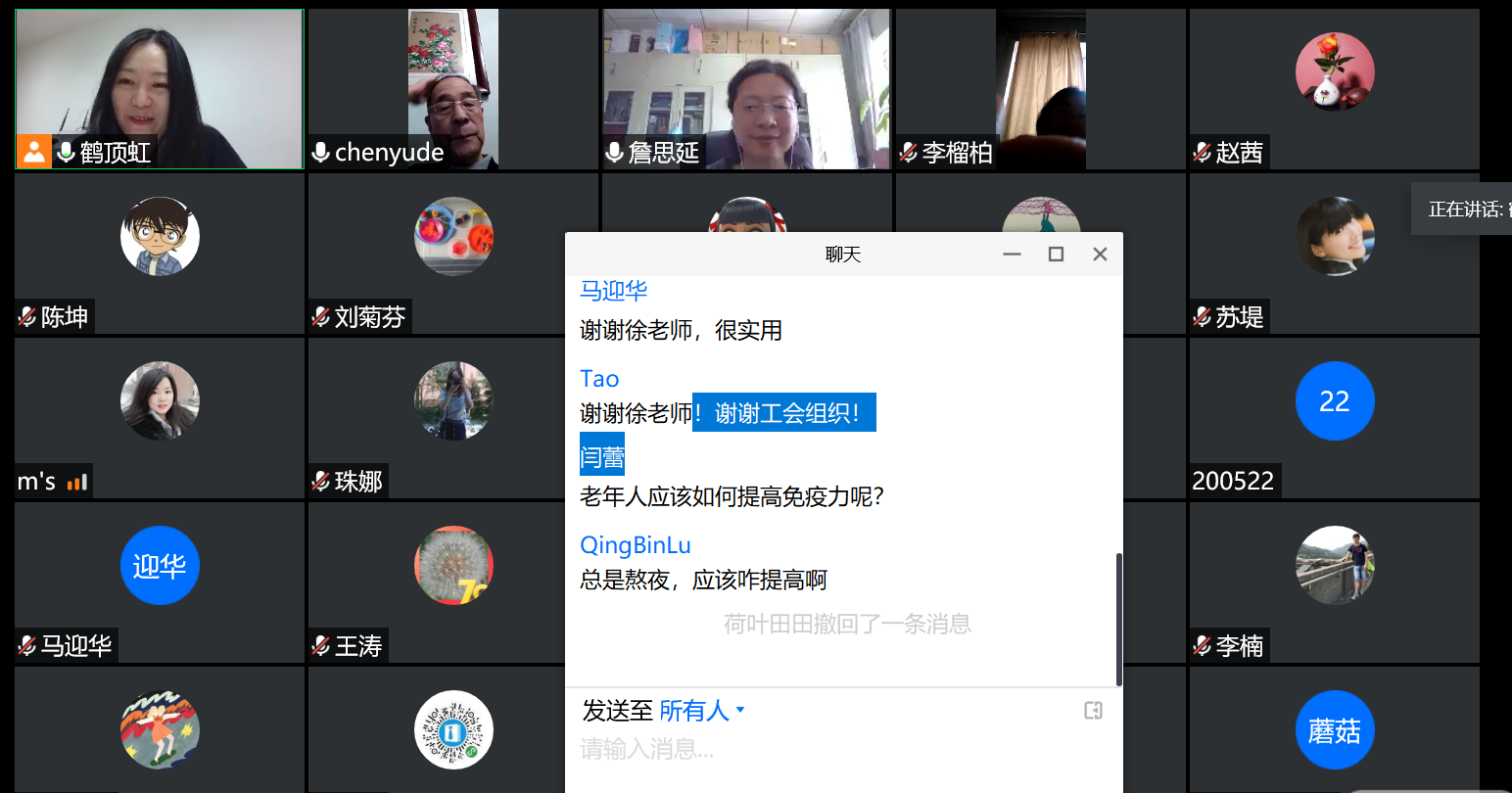The image size is (1512, 793).
Task: Click the microphone icon next to 詹思延
Action: click(614, 152)
